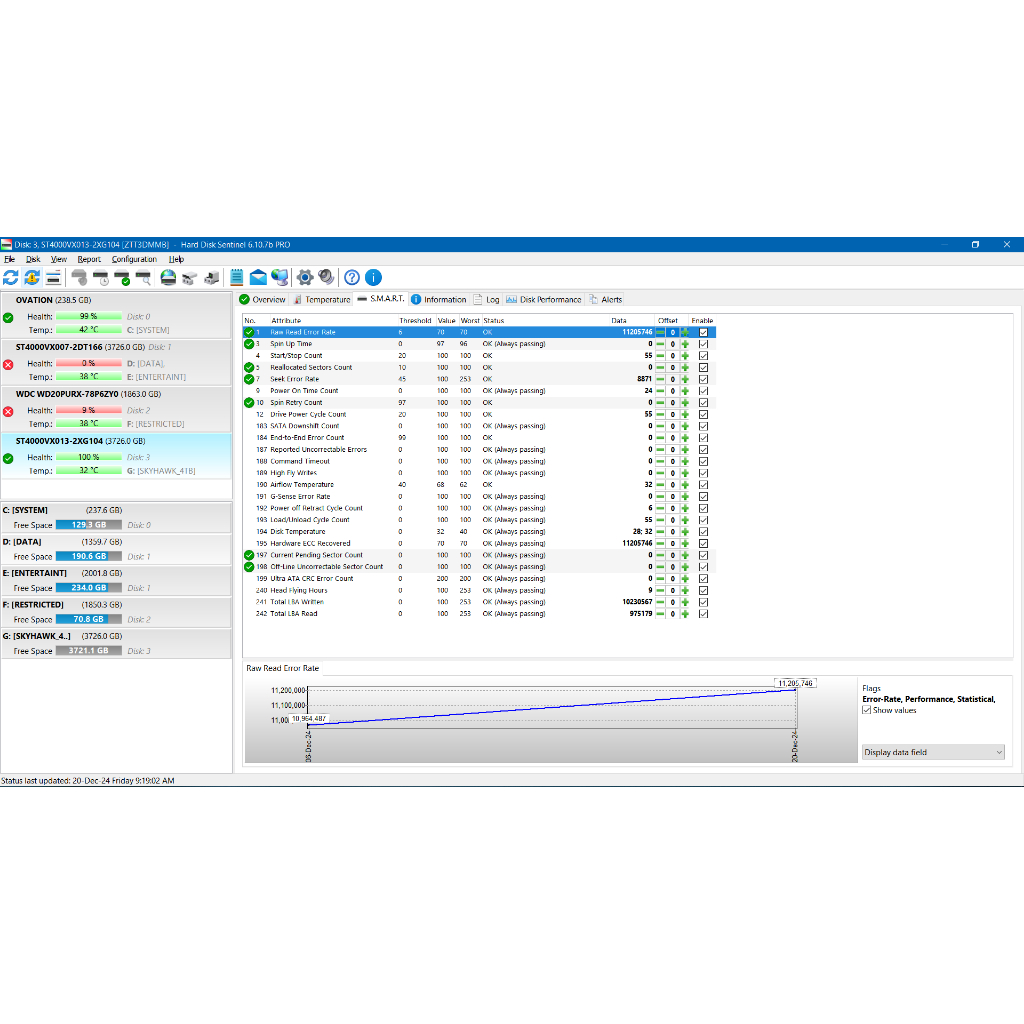Viewport: 1024px width, 1024px height.
Task: Open the Disk menu
Action: tap(33, 259)
